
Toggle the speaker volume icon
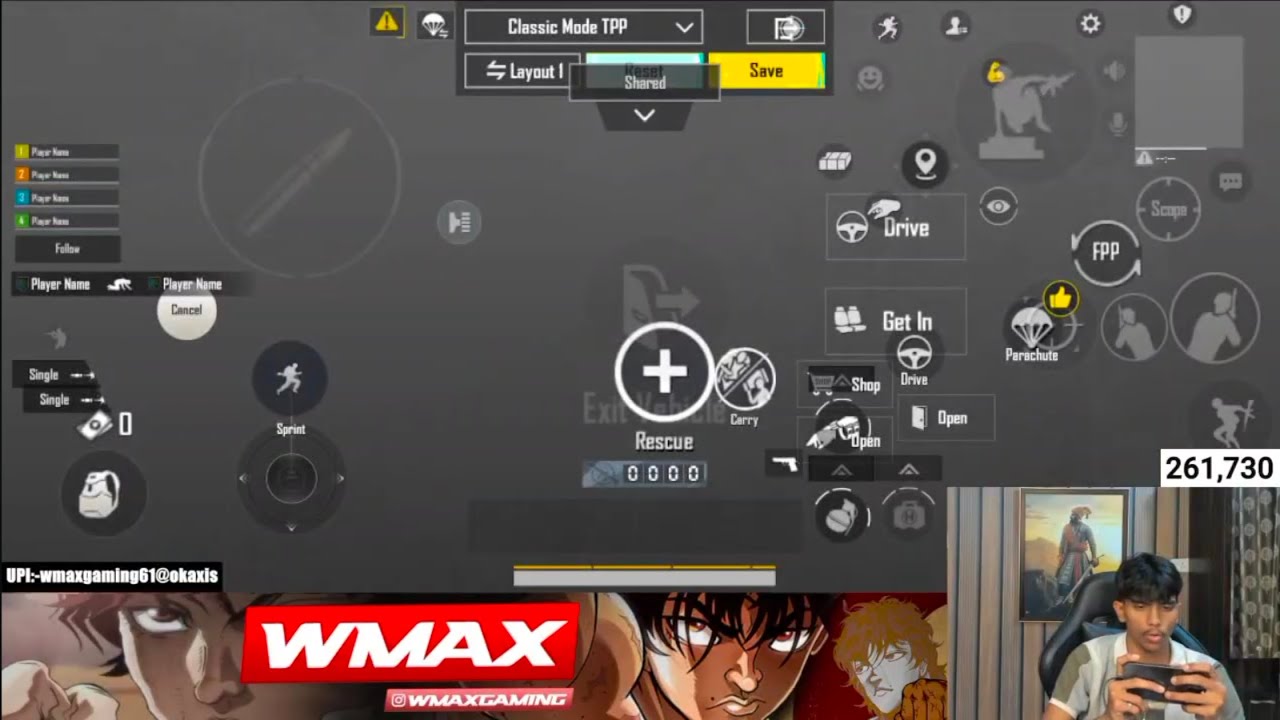point(1116,71)
